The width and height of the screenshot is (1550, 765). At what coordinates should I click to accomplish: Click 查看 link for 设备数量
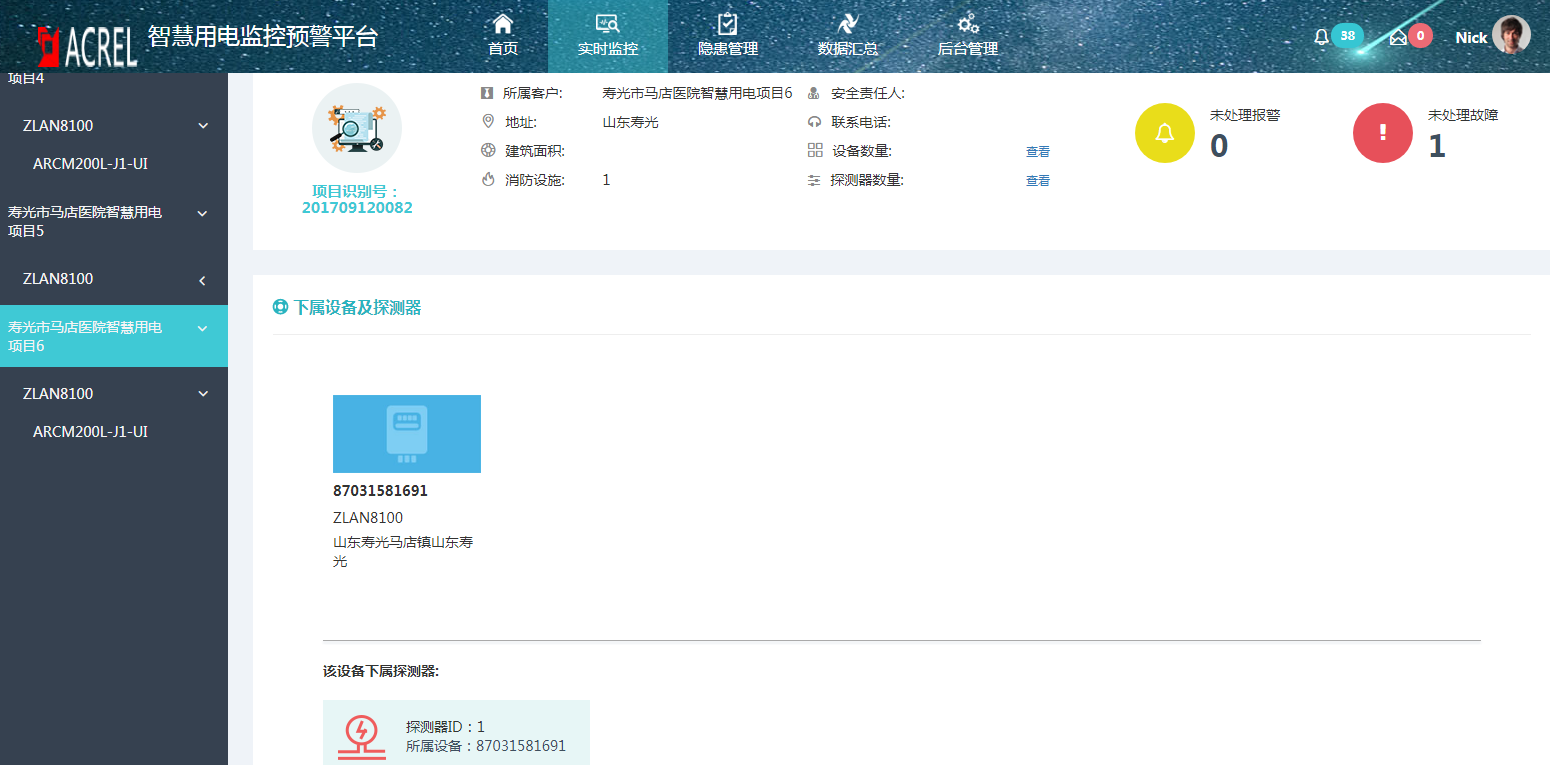pyautogui.click(x=1038, y=152)
